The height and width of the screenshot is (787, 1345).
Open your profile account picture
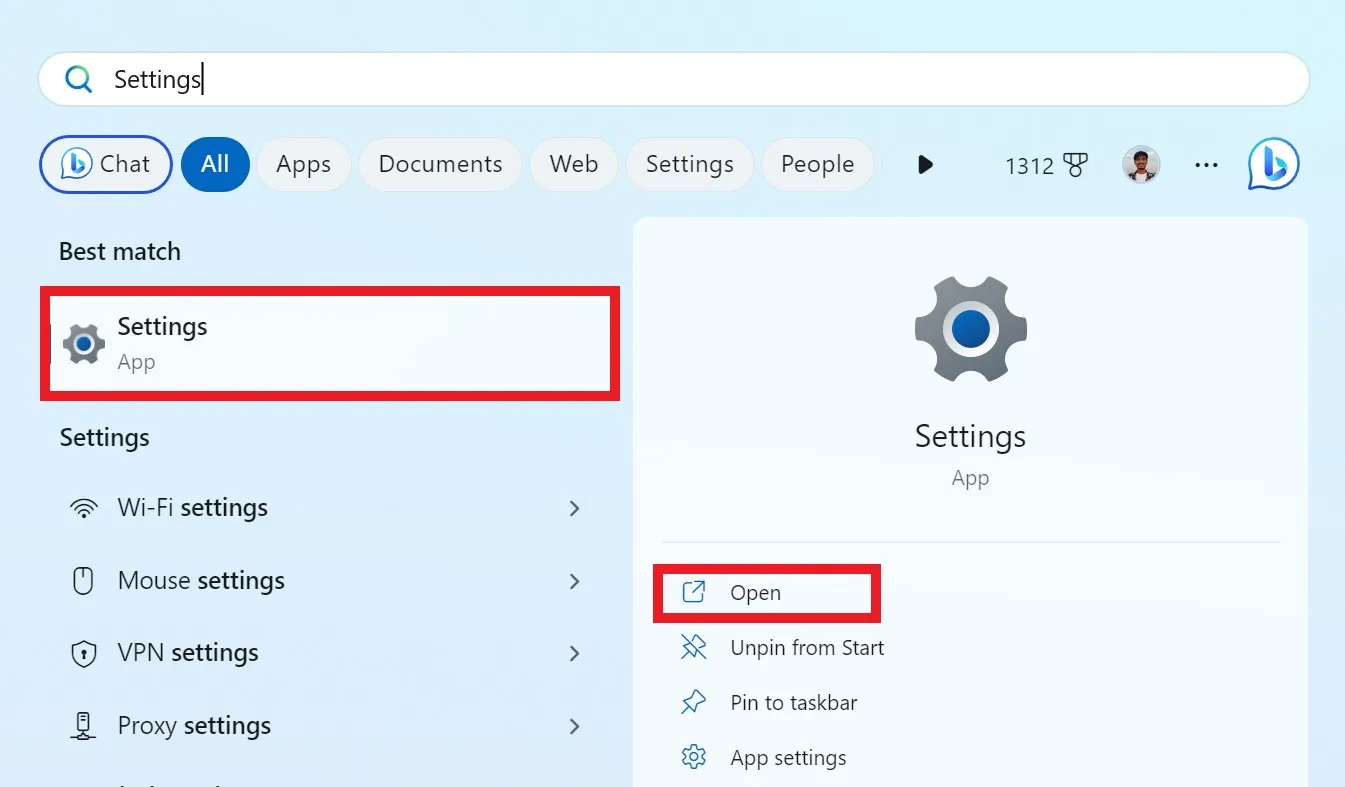(1141, 164)
